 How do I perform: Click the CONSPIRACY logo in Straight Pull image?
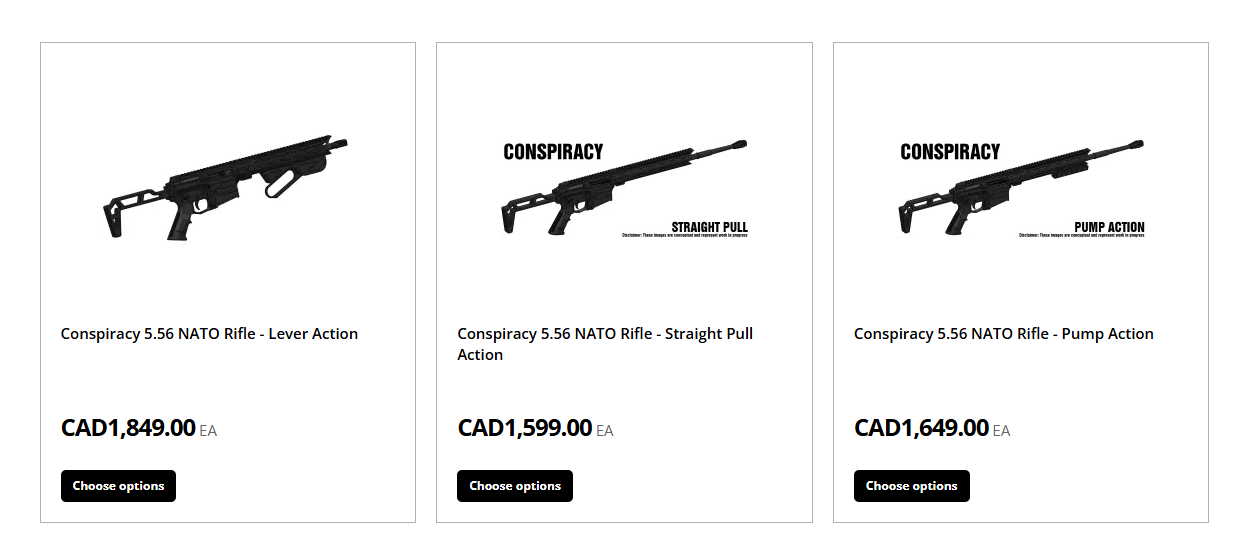553,152
